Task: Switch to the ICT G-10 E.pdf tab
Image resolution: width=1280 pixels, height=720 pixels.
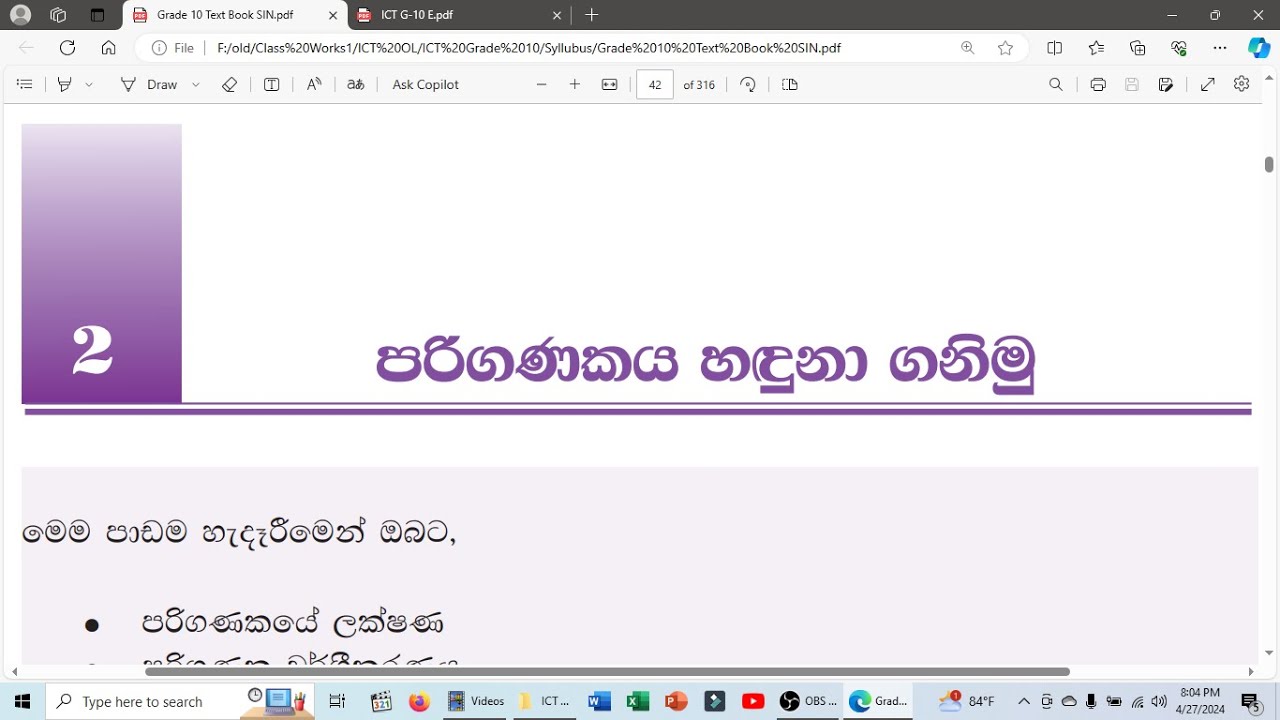Action: pos(459,15)
